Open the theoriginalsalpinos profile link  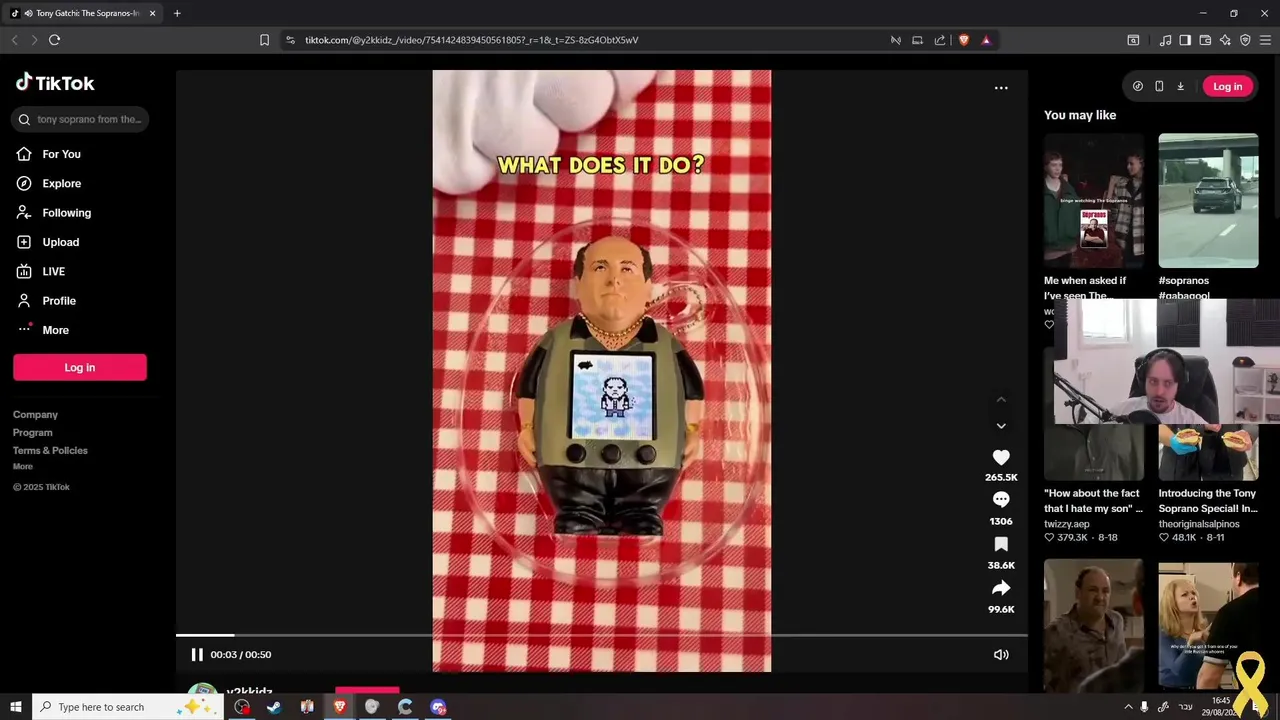1199,524
